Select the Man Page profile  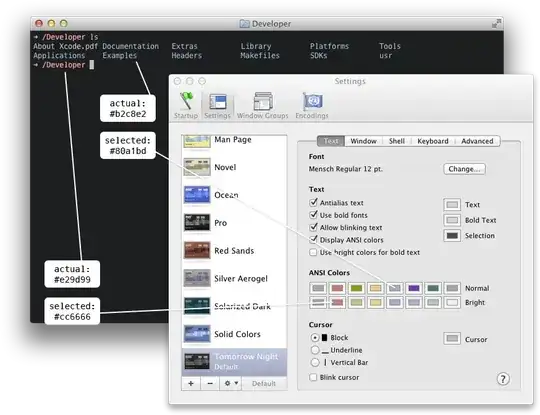click(234, 141)
